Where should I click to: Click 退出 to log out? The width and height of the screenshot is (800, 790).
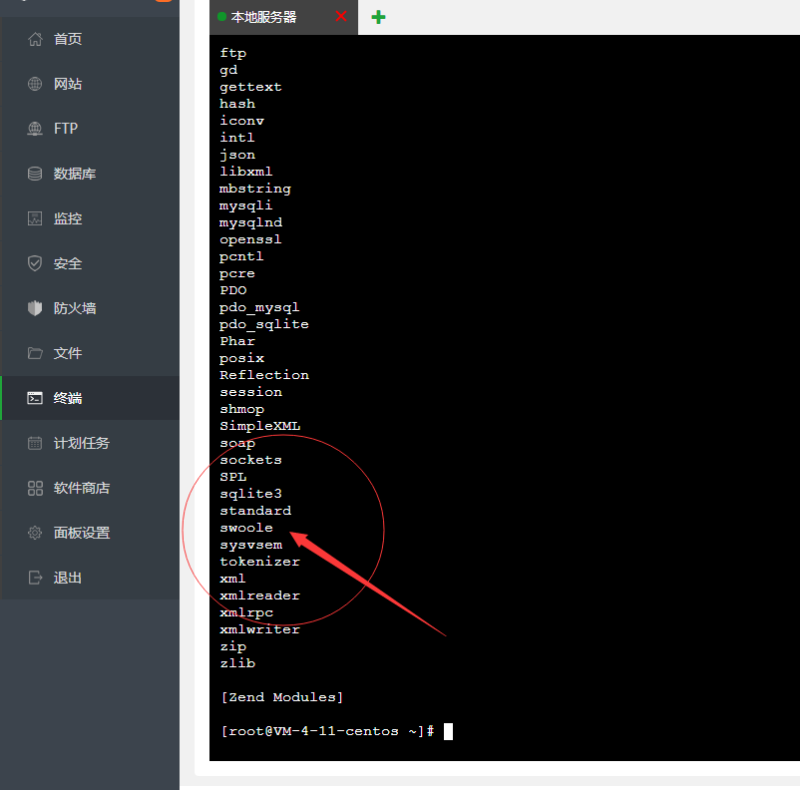point(90,578)
